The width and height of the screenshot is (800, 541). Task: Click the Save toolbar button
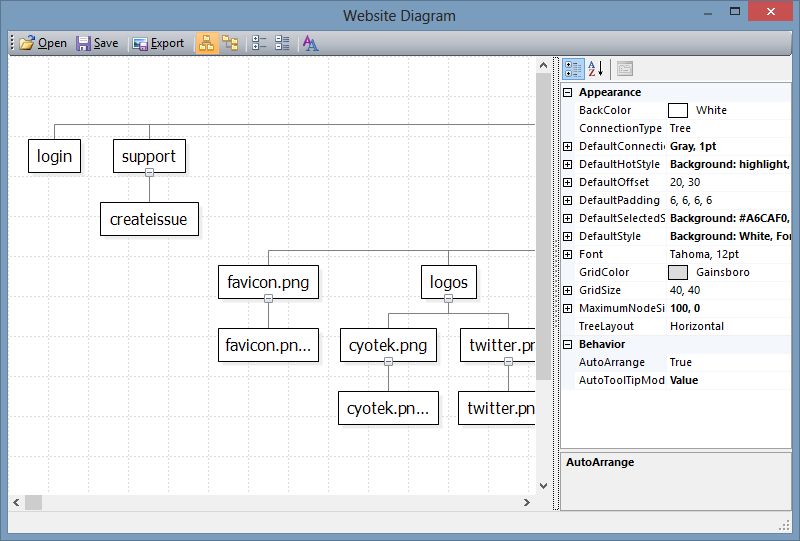97,43
